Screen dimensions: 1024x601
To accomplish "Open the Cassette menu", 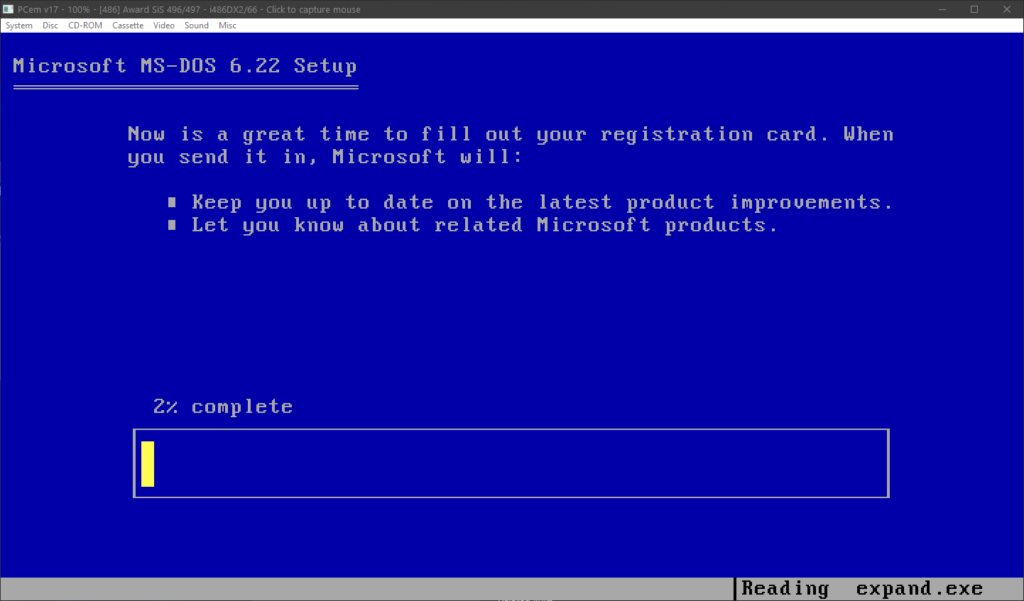I will pyautogui.click(x=127, y=25).
